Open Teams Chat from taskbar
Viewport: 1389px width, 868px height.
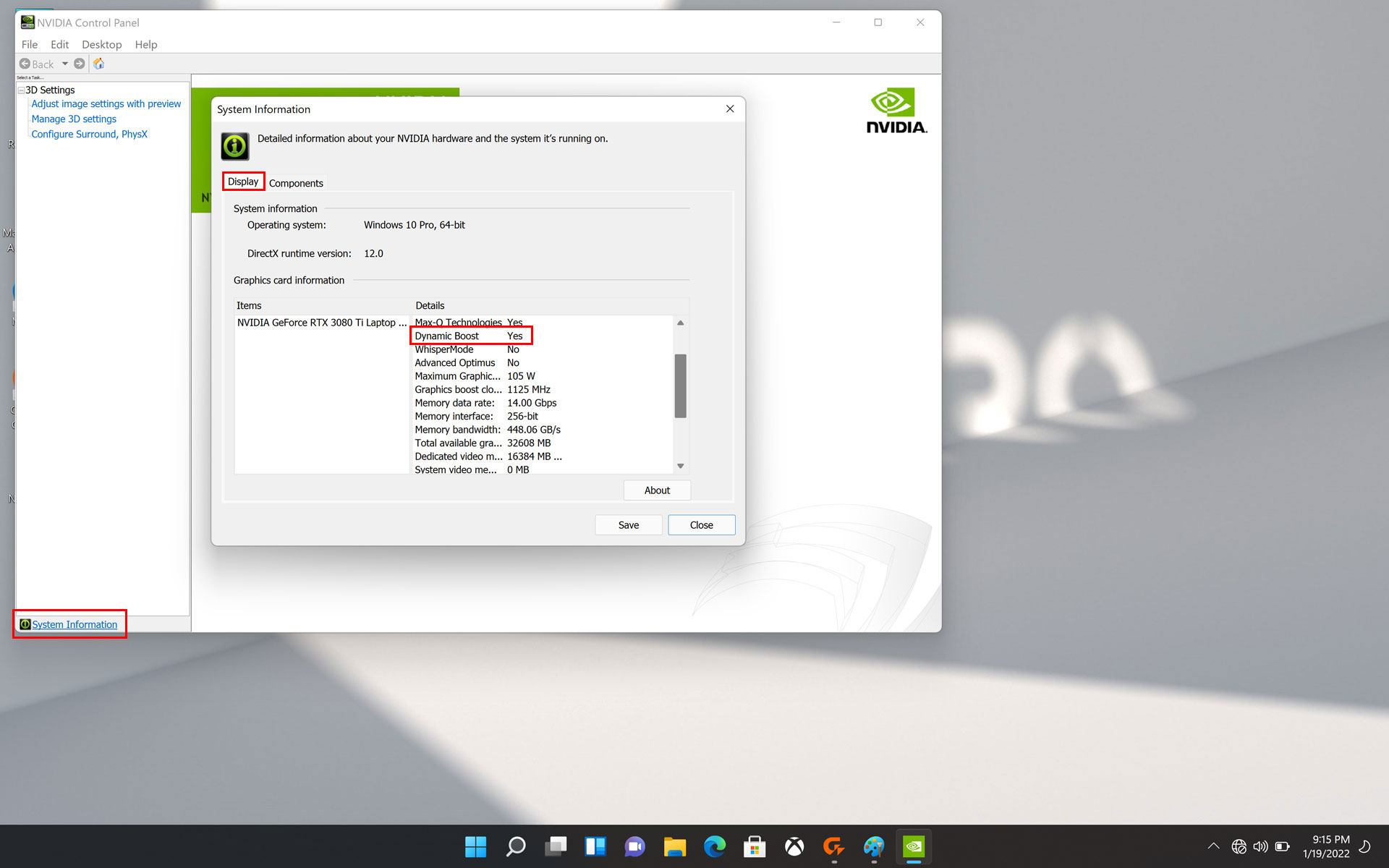635,846
